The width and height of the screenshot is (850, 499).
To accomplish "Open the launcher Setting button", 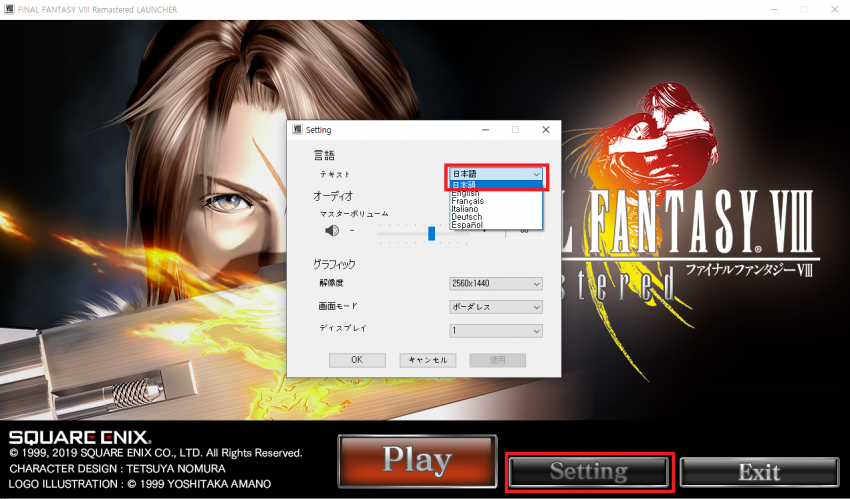I will 589,471.
